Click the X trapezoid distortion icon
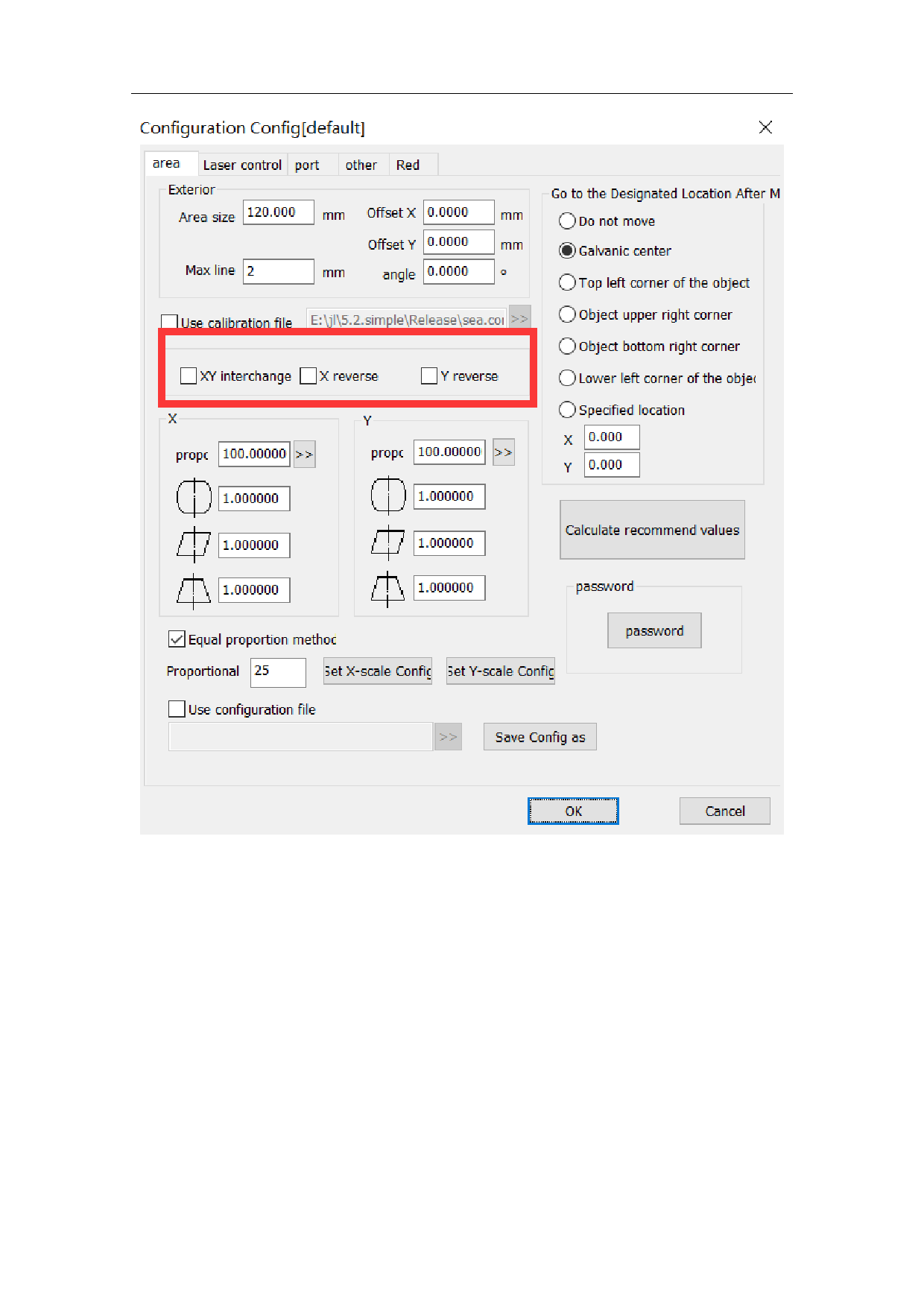The height and width of the screenshot is (1307, 924). [x=194, y=591]
